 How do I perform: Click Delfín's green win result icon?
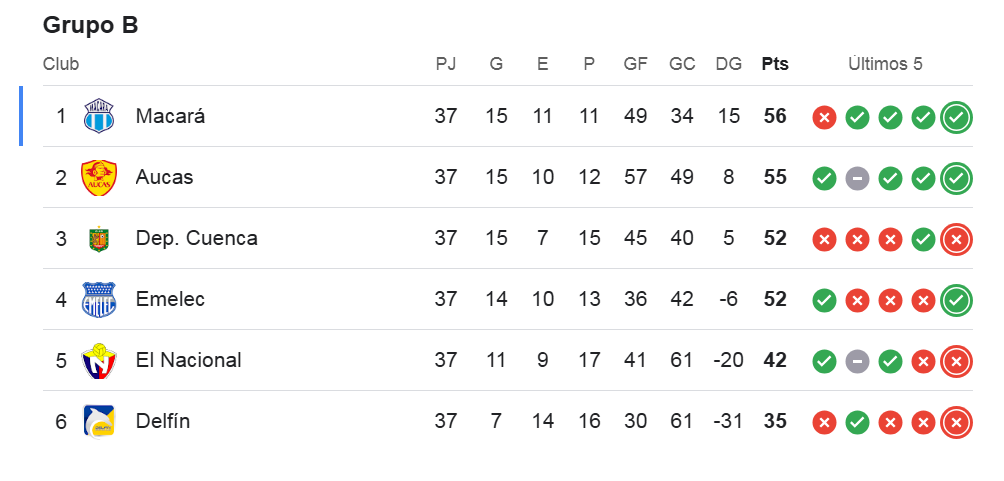click(x=857, y=422)
